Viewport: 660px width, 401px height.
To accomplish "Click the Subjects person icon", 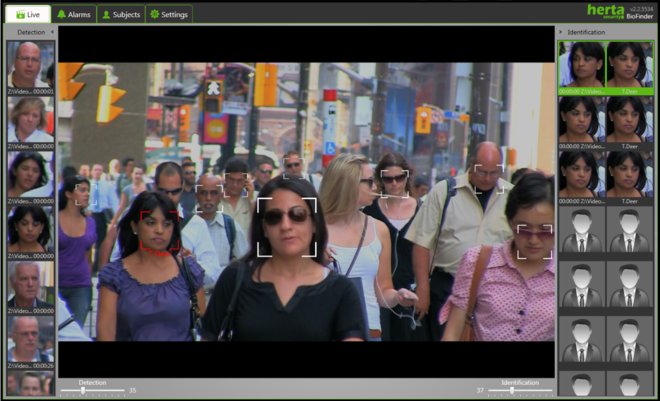I will 106,14.
